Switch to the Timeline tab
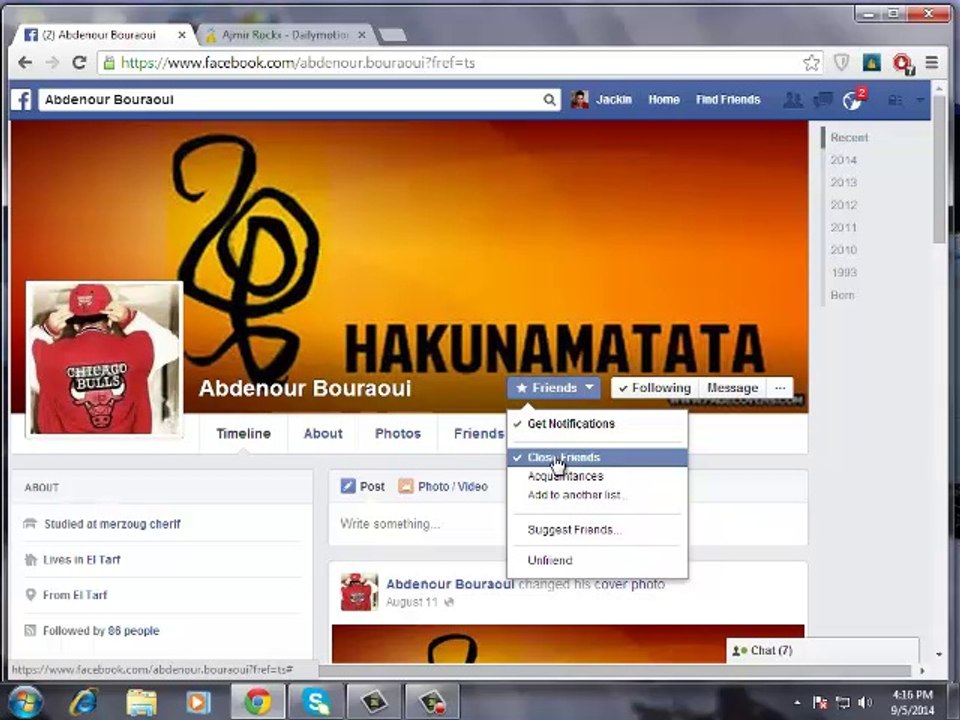 (243, 433)
